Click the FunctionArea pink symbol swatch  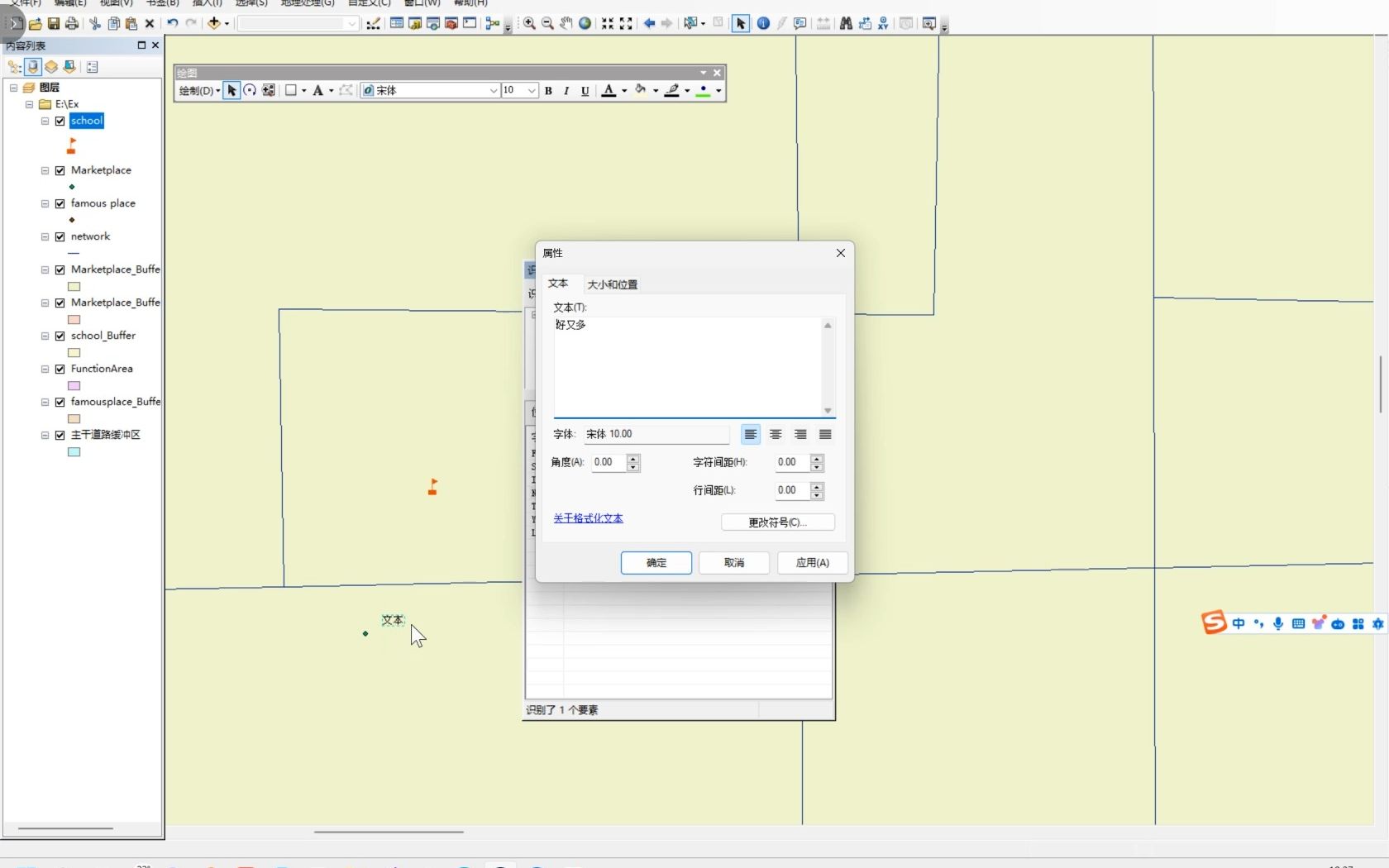(x=74, y=385)
